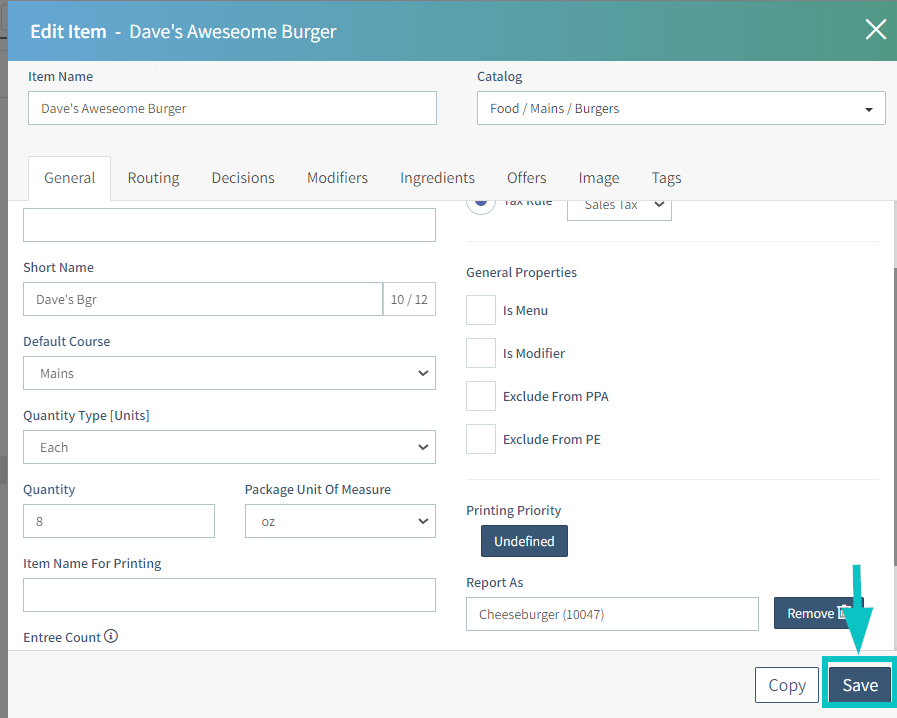Open Package Unit Of Measure dropdown
The height and width of the screenshot is (718, 897).
pos(340,521)
